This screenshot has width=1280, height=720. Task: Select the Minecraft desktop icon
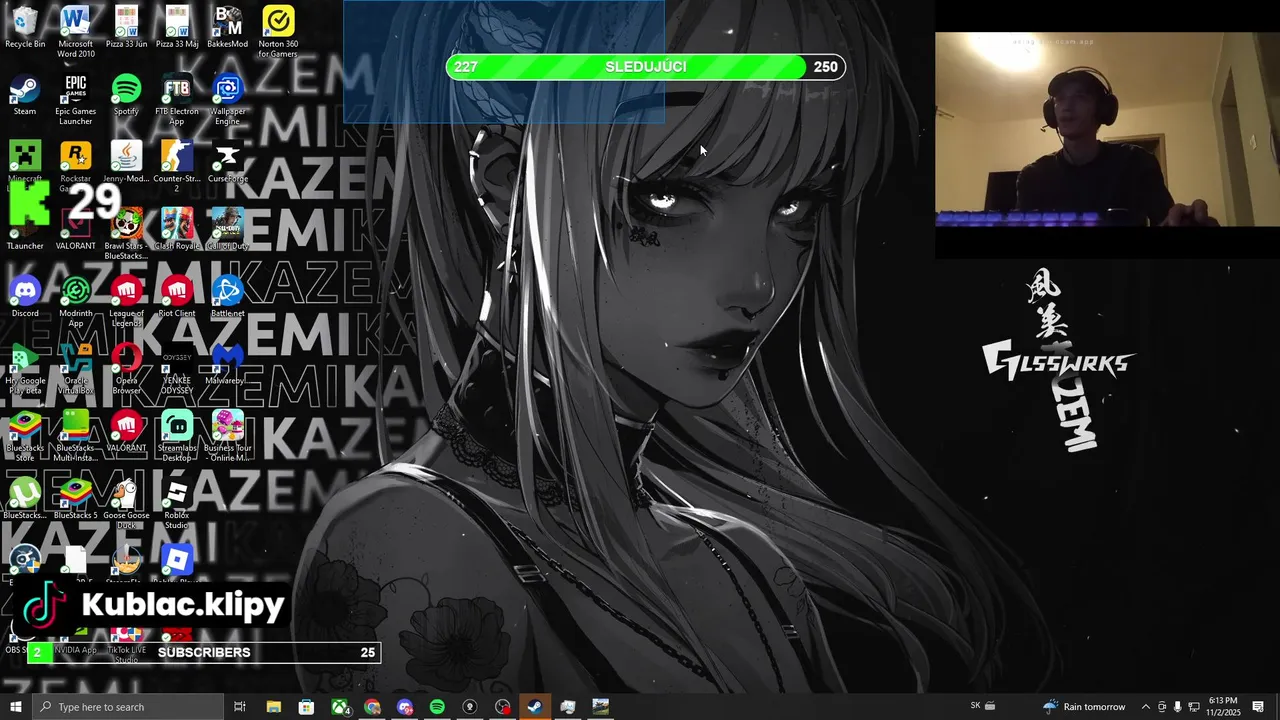click(25, 161)
